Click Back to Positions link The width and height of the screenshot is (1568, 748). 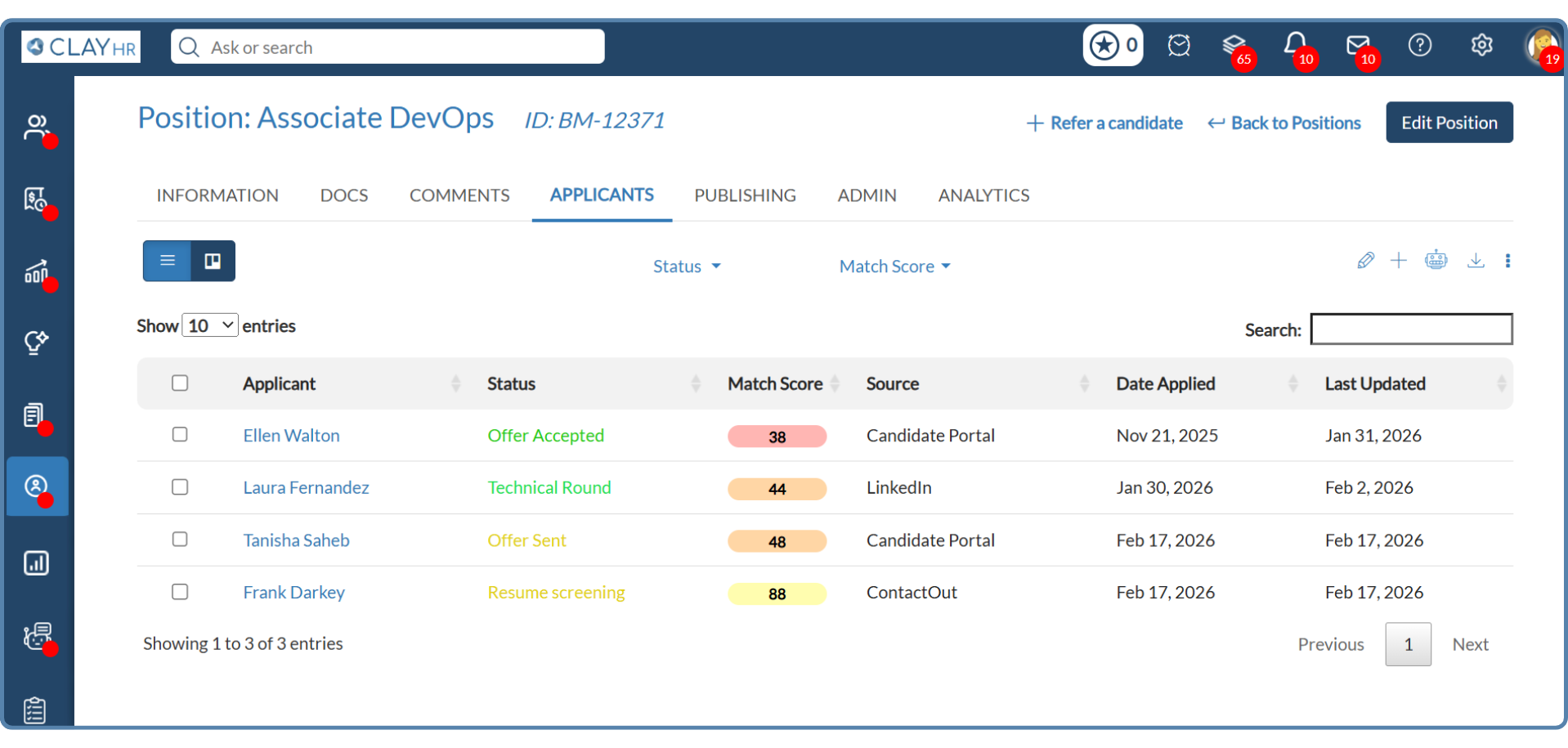pos(1284,123)
